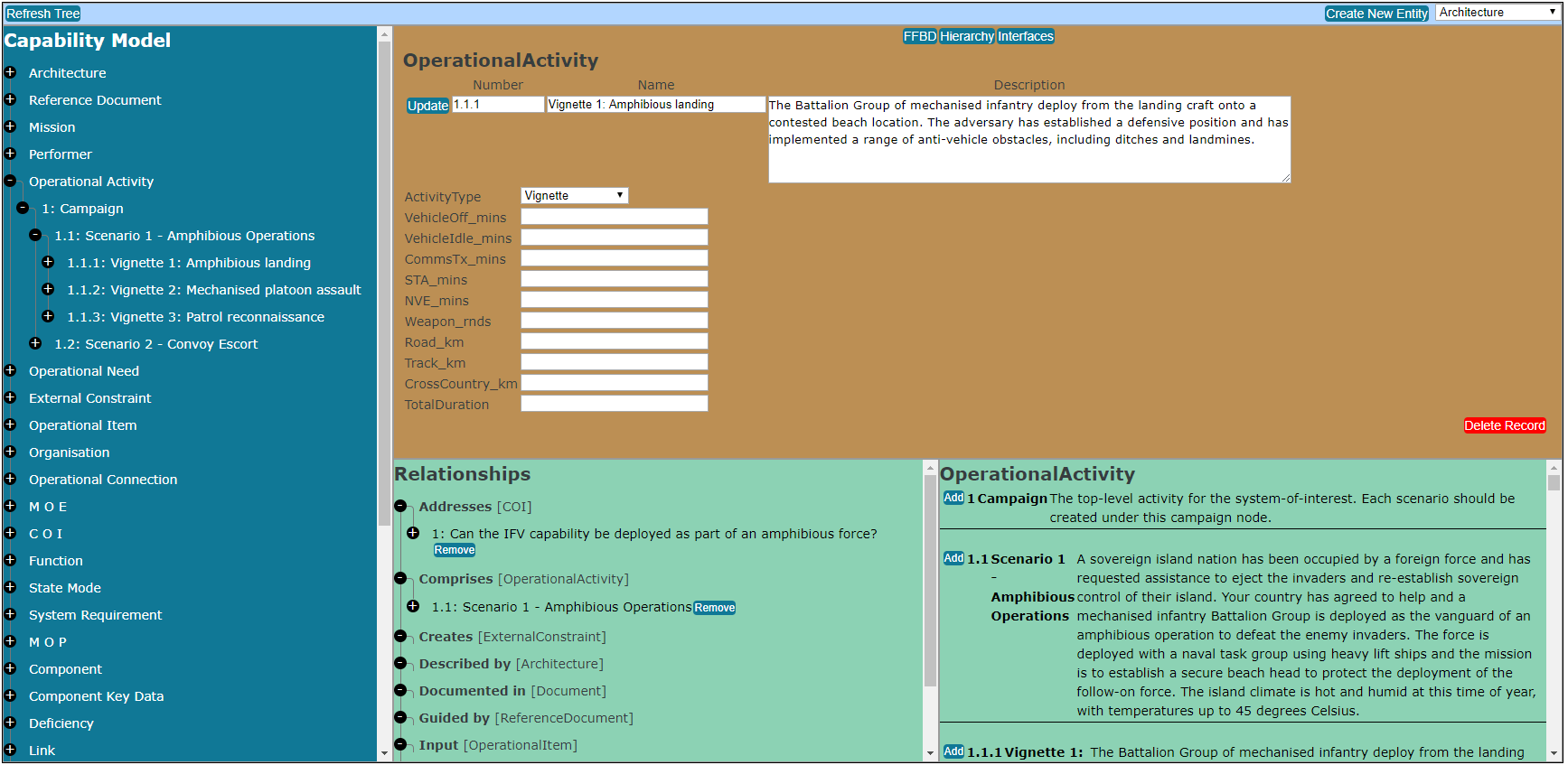Click the Refresh Tree button
The height and width of the screenshot is (765, 1568).
(x=43, y=14)
